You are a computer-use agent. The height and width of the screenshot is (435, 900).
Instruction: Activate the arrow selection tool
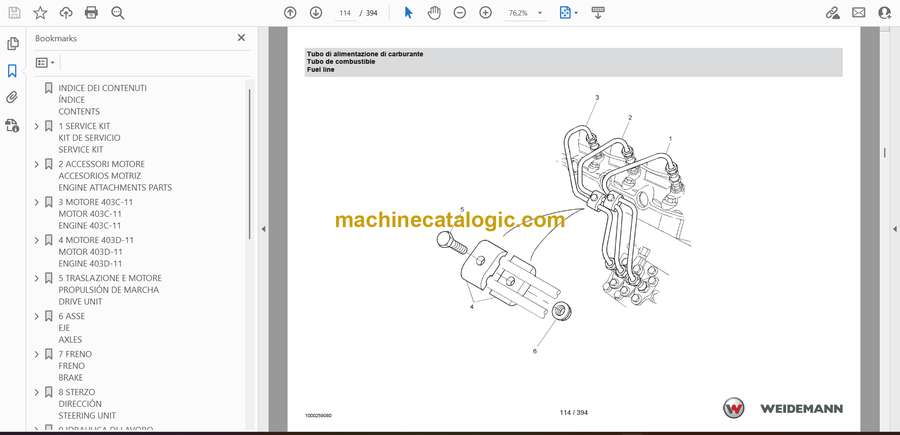(408, 13)
